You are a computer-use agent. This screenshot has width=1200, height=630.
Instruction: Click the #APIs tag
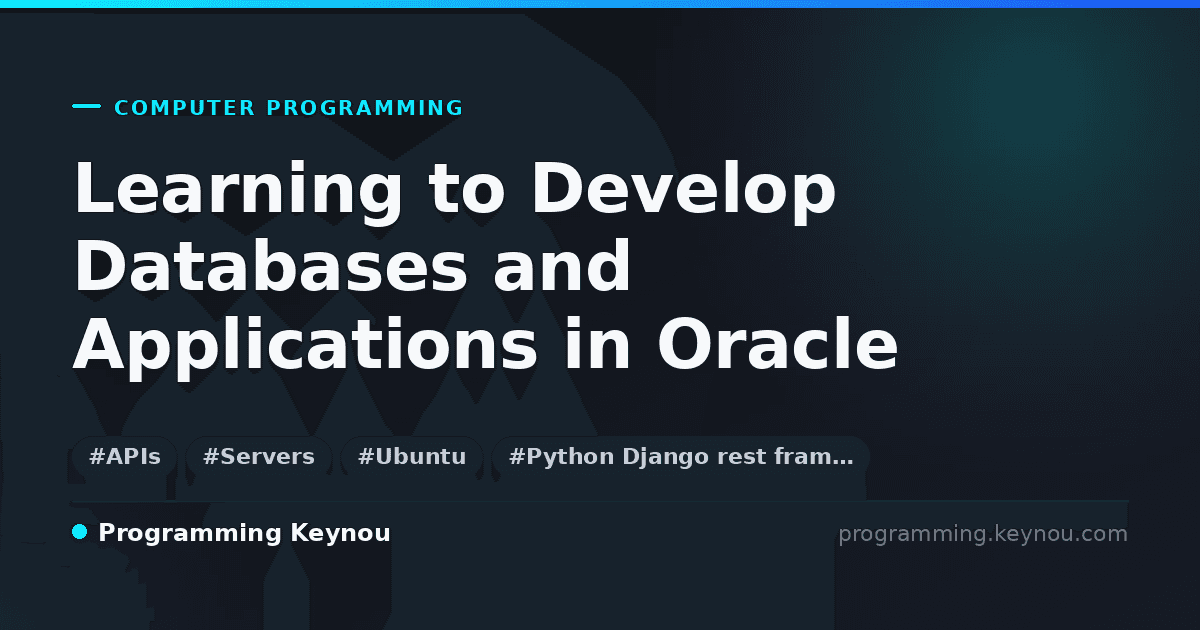(x=125, y=457)
